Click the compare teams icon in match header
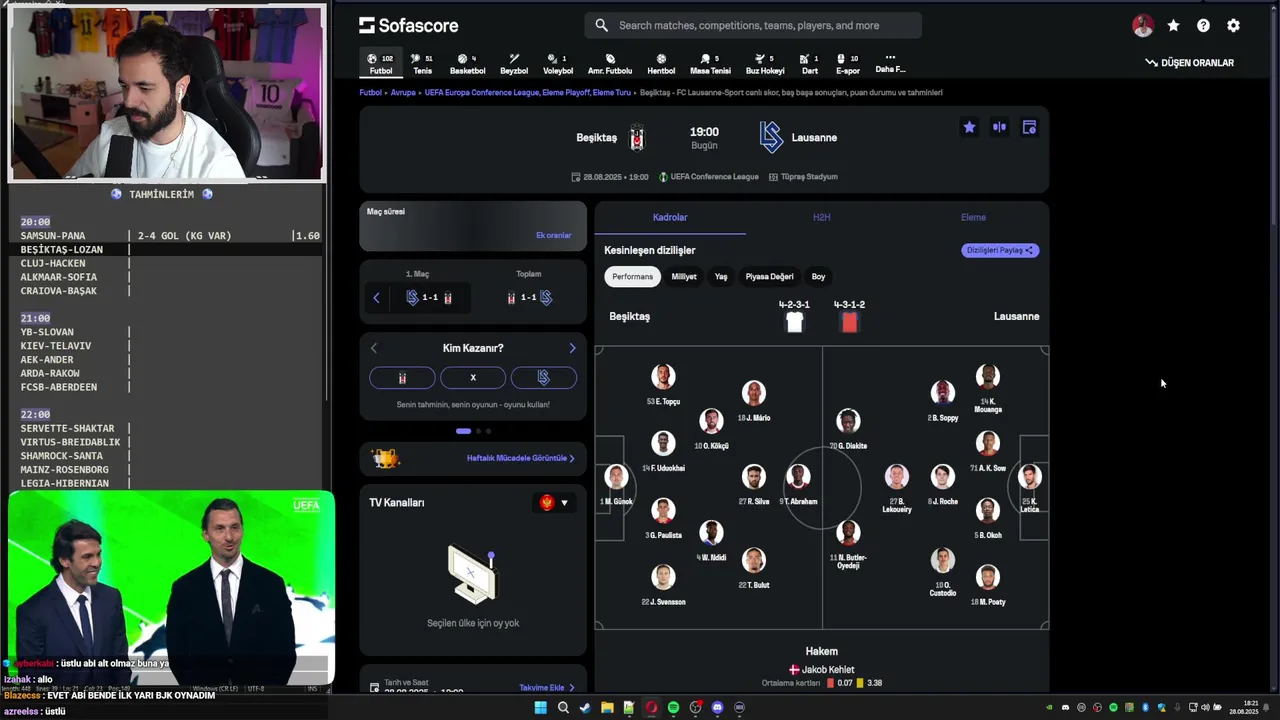The width and height of the screenshot is (1280, 720). (999, 127)
